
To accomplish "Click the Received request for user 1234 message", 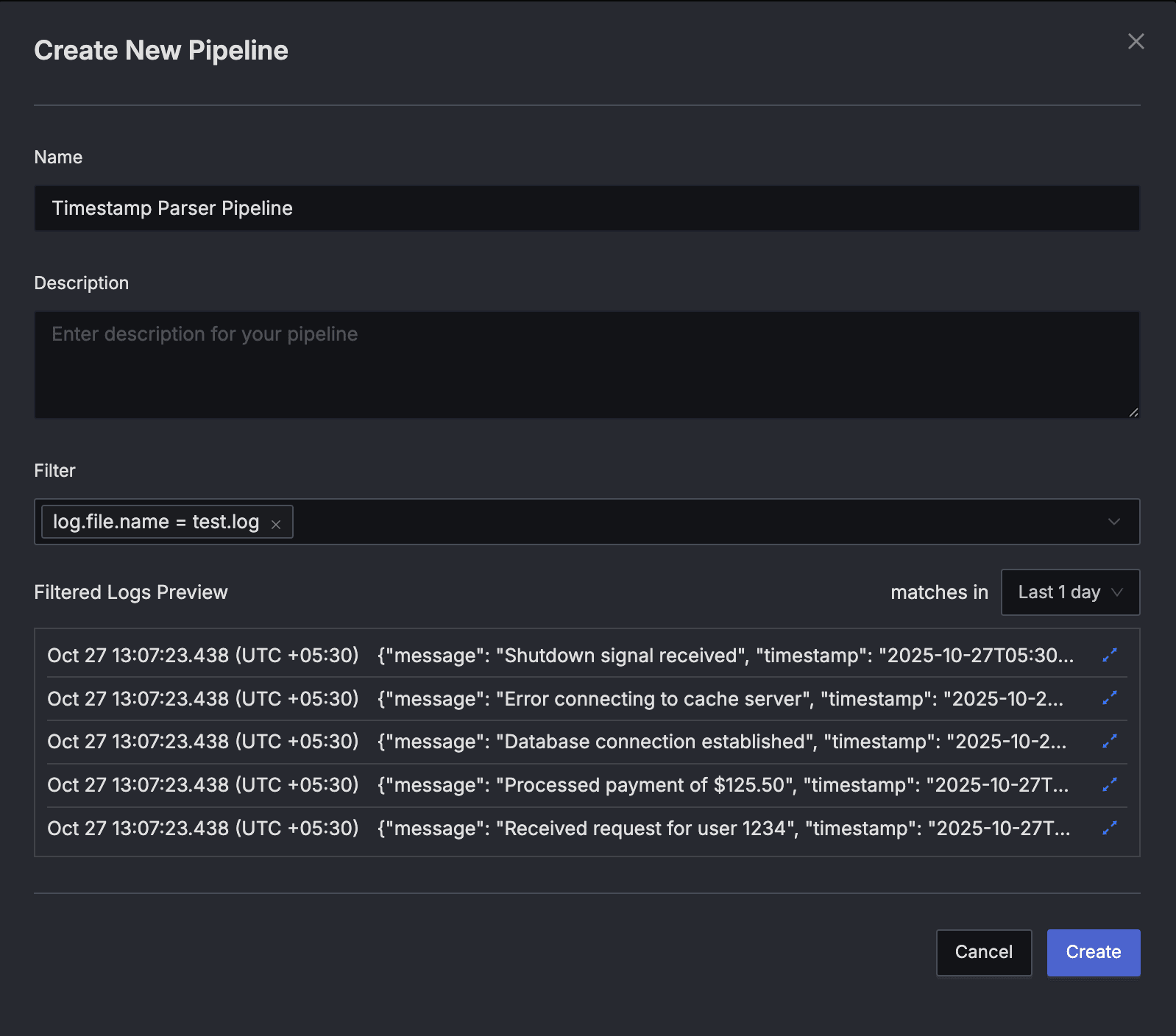I will [x=724, y=829].
